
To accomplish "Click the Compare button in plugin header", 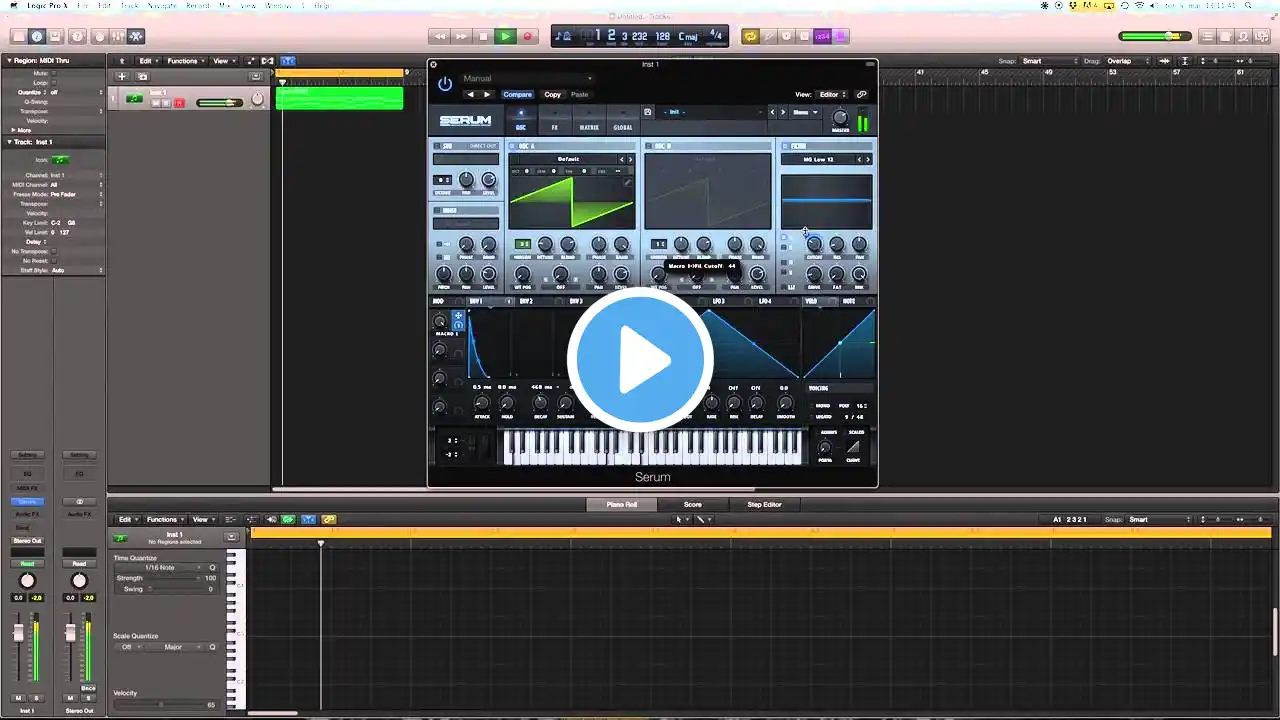I will point(517,95).
